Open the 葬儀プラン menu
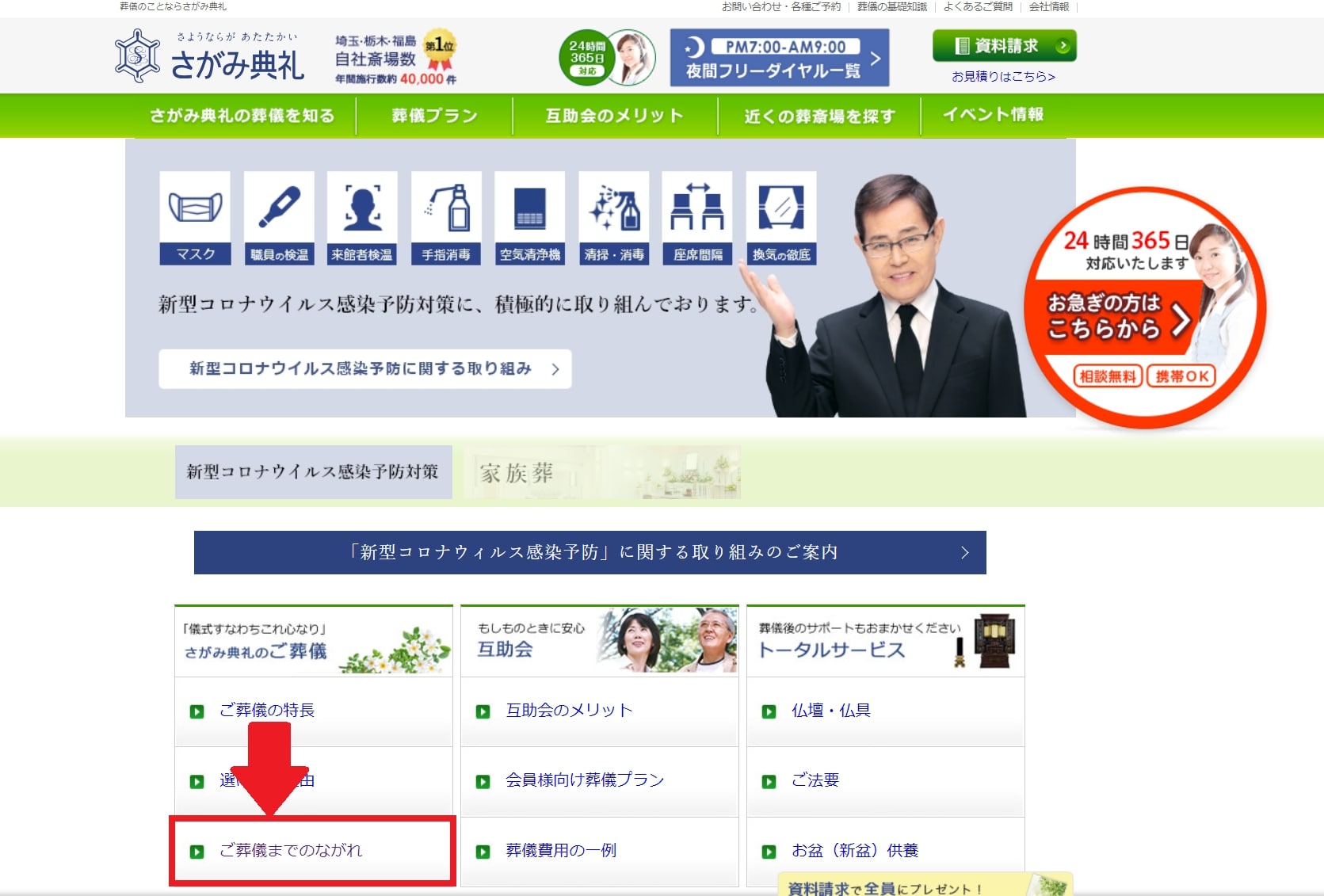This screenshot has width=1324, height=896. click(434, 116)
